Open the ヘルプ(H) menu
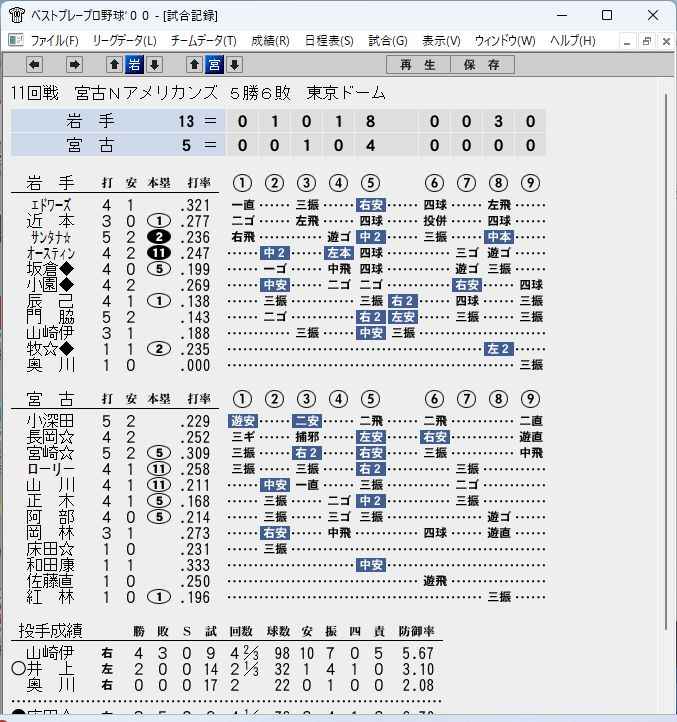This screenshot has width=677, height=722. 572,41
